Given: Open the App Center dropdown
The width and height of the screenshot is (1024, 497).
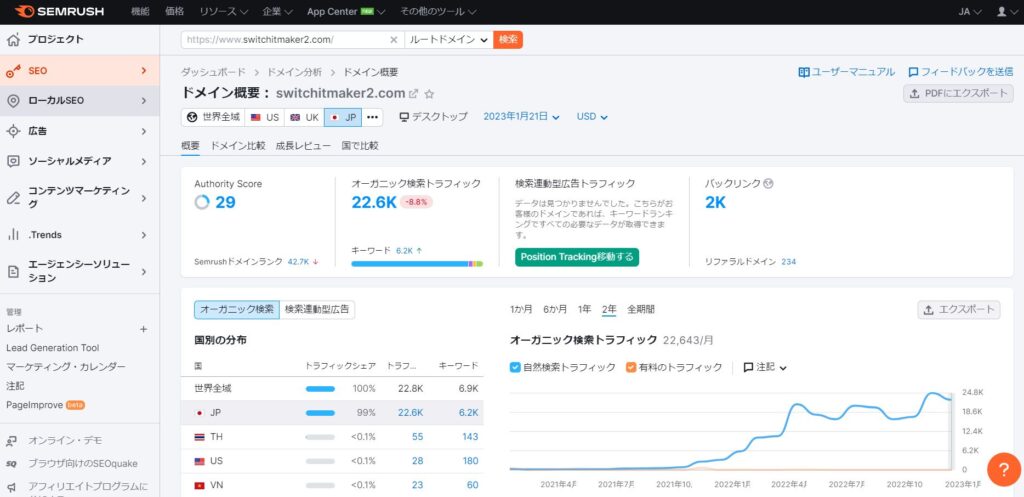Looking at the screenshot, I should click(x=345, y=12).
